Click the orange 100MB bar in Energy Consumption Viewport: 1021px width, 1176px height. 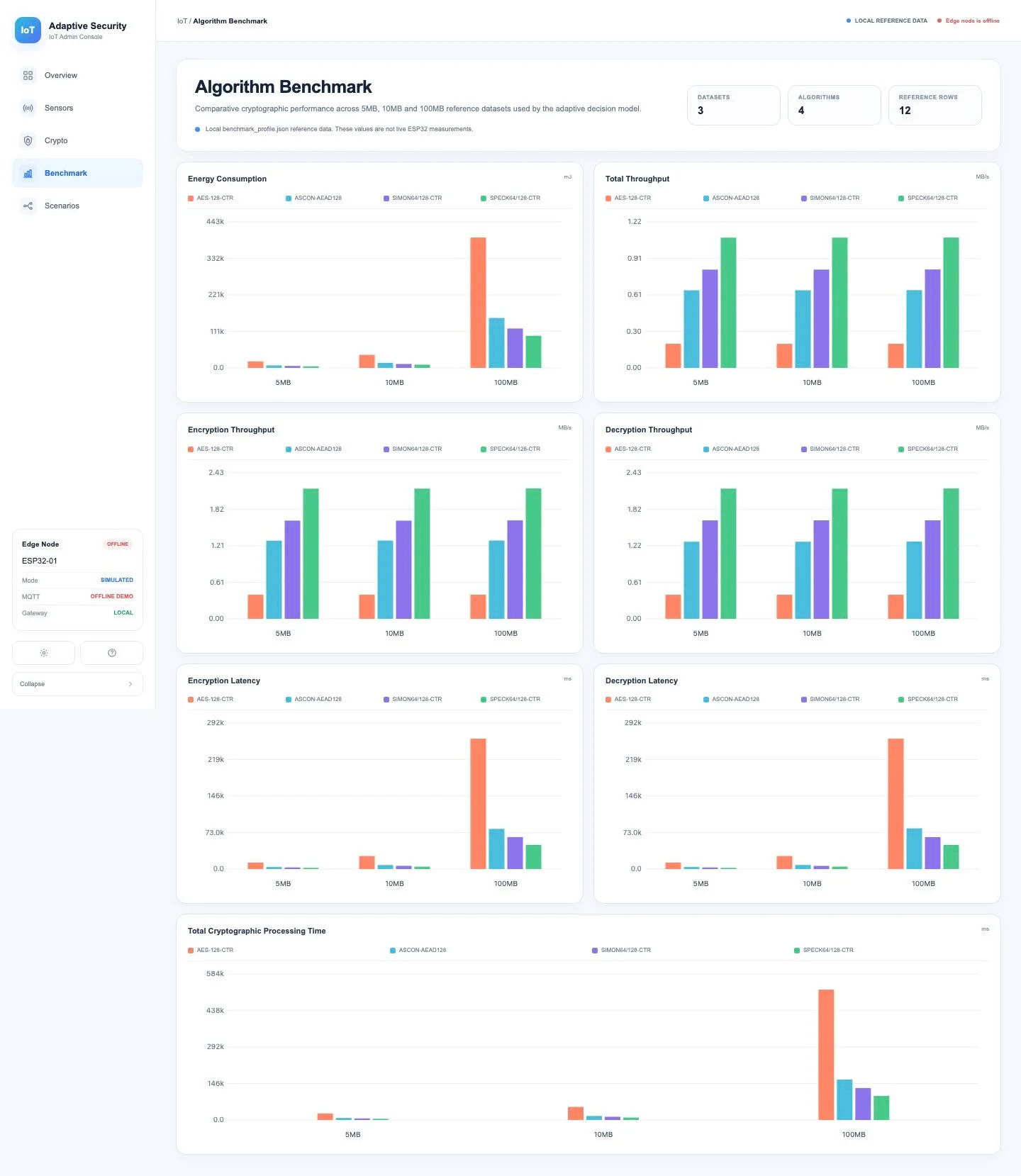(x=478, y=303)
